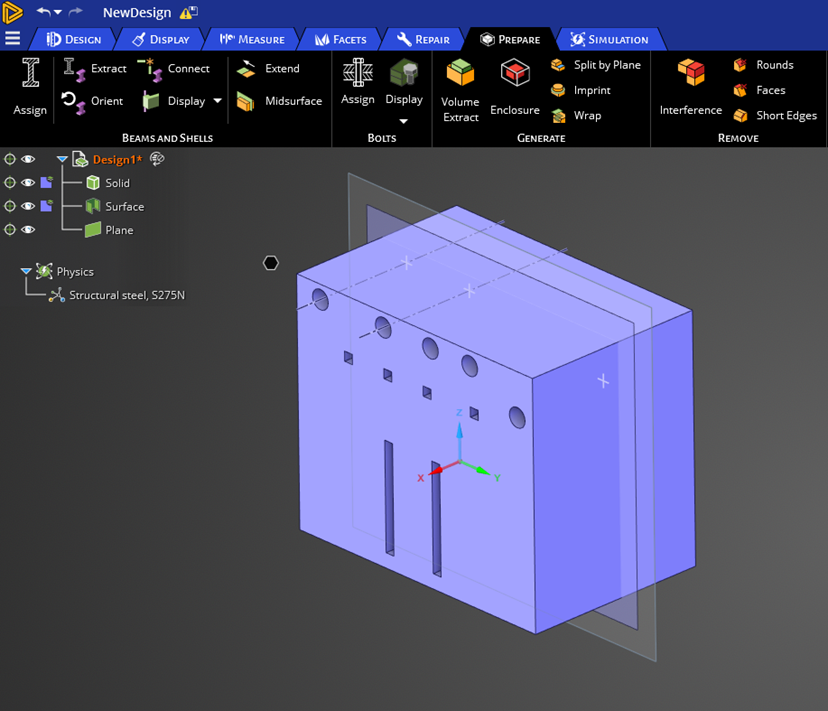
Task: Hide the Solid body using eye icon
Action: pos(28,183)
